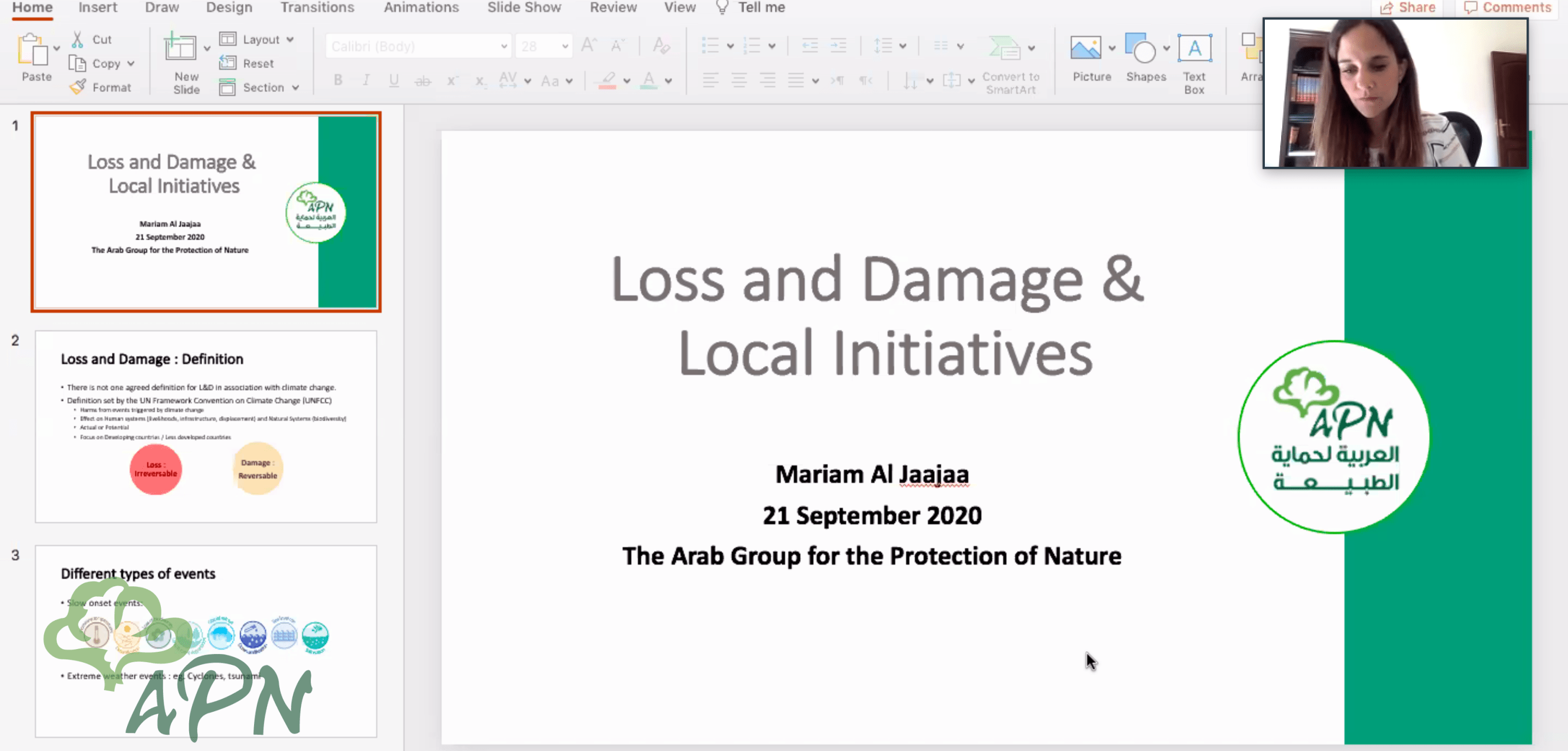Open the numbered list dropdown
1568x751 pixels.
[772, 46]
